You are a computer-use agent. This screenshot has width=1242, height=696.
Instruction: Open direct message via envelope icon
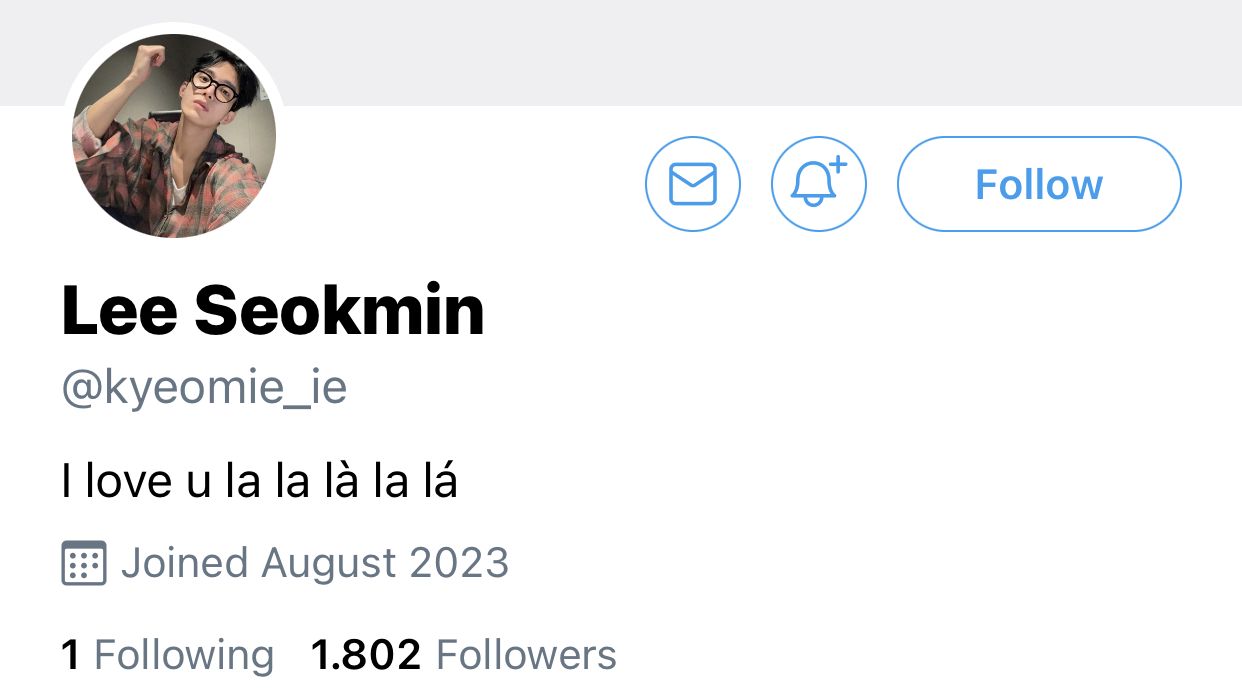point(693,184)
